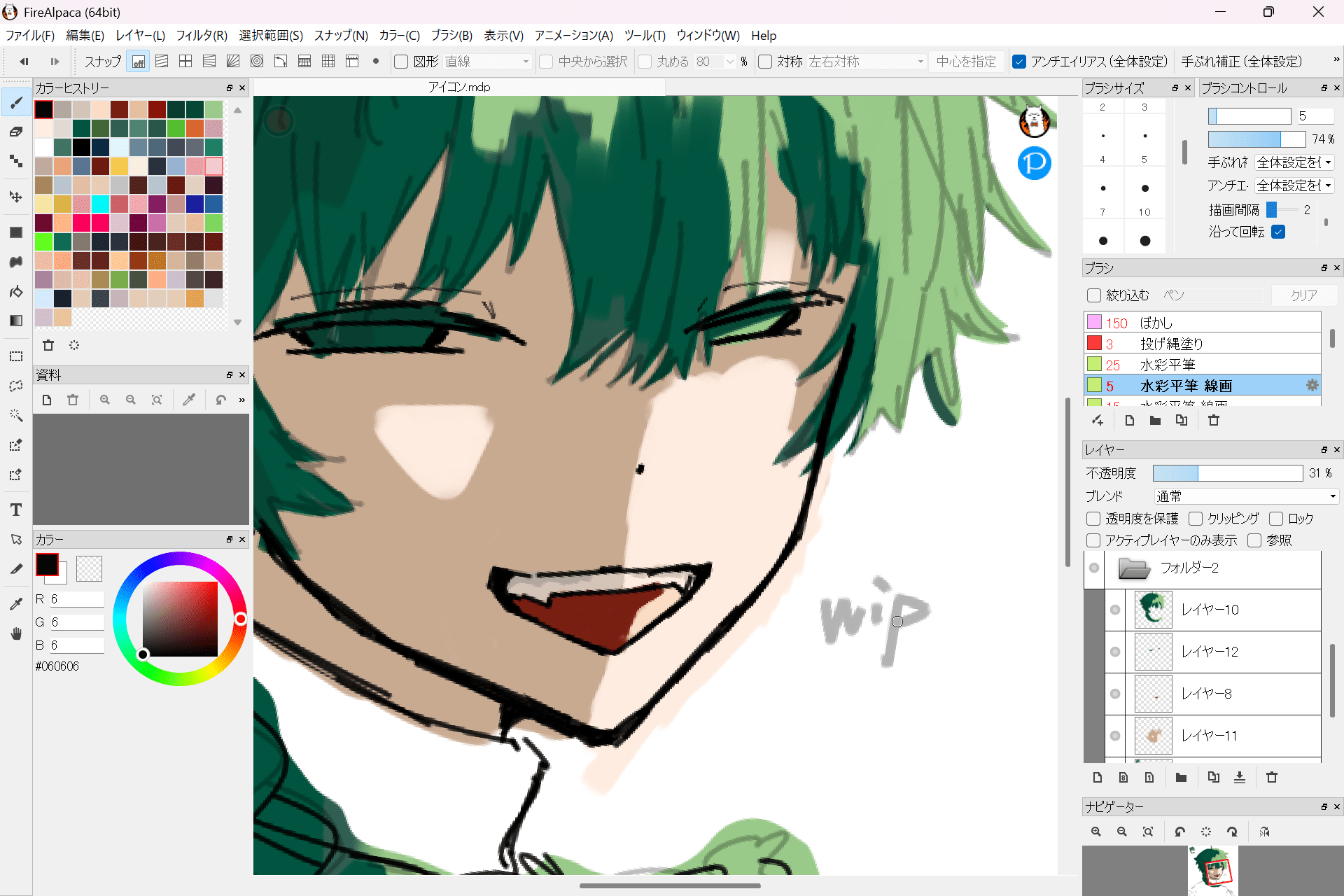
Task: Adjust the 不透明度 opacity slider
Action: (1226, 473)
